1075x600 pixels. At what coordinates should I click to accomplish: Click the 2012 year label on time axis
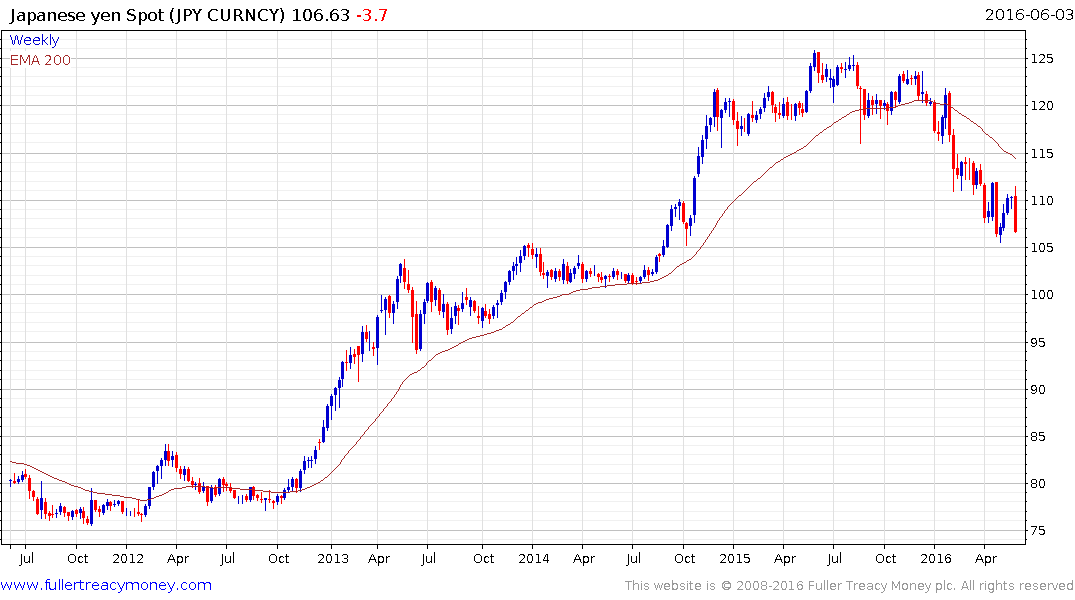point(128,559)
